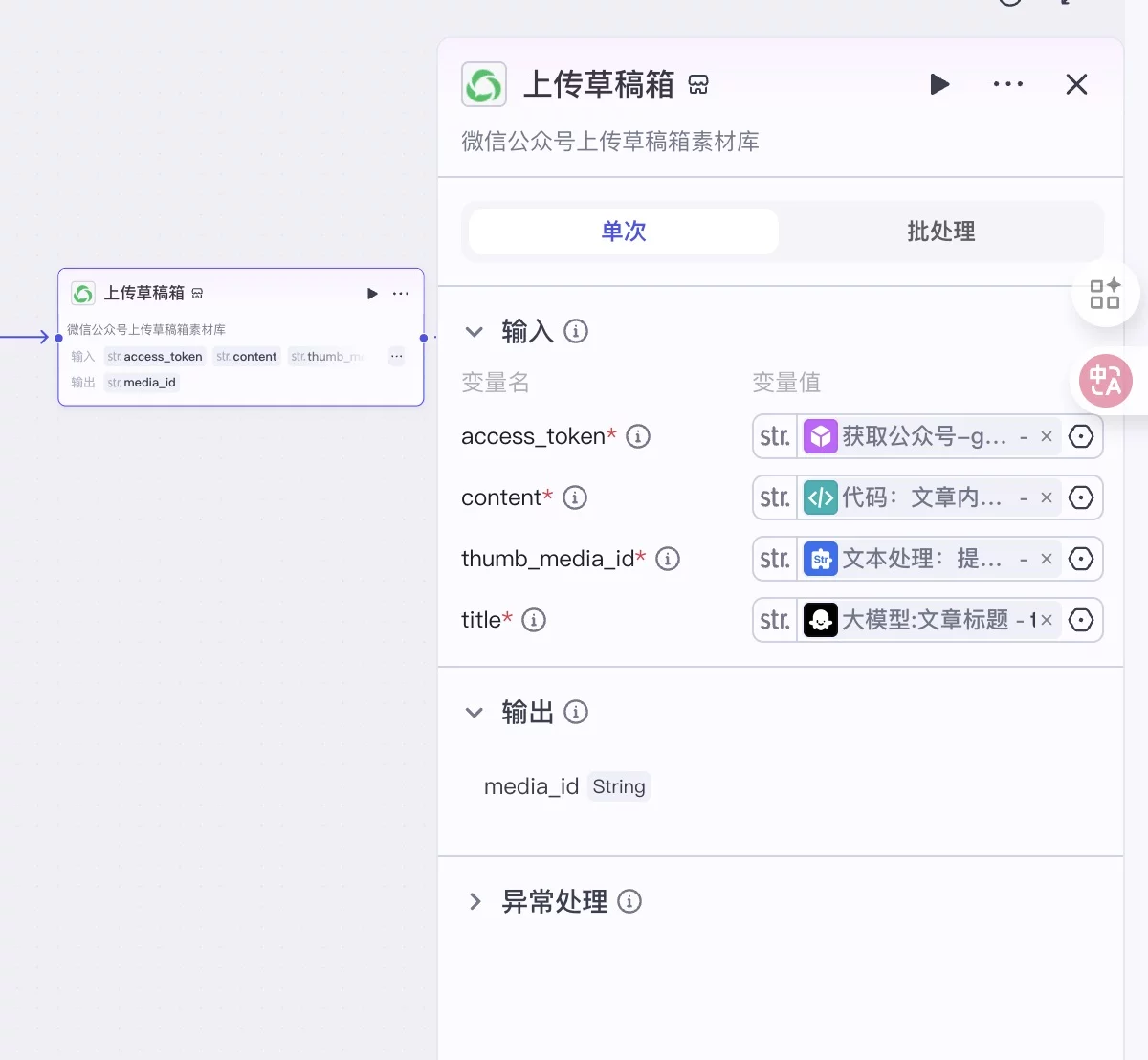The height and width of the screenshot is (1060, 1148).
Task: Switch to 批处理 mode
Action: [x=940, y=232]
